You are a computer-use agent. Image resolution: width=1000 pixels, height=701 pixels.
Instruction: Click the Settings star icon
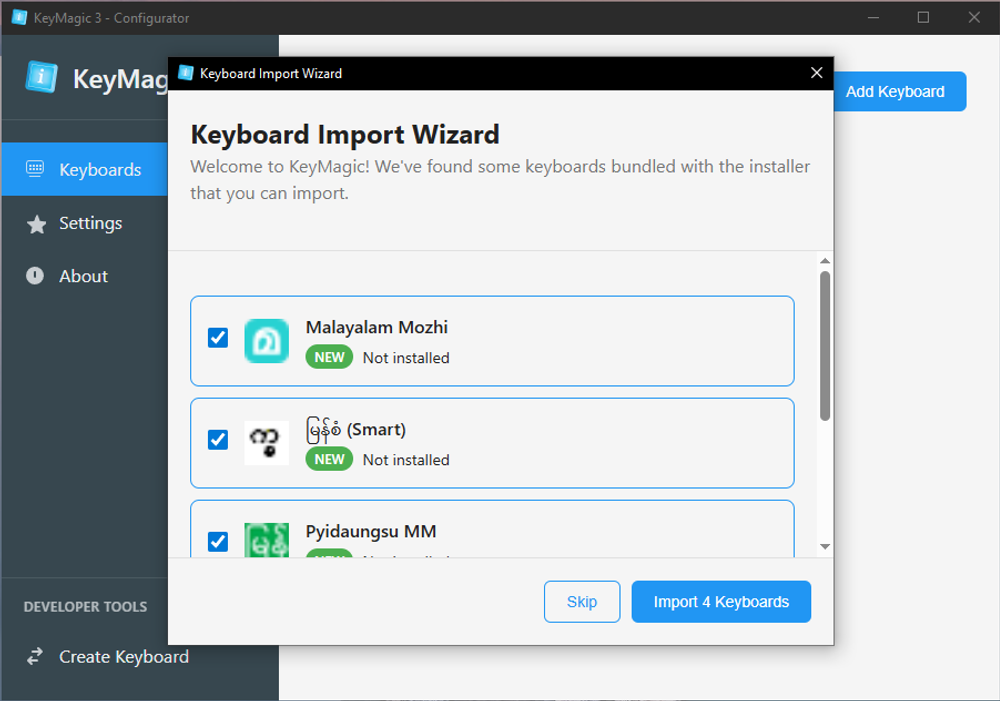click(x=36, y=224)
